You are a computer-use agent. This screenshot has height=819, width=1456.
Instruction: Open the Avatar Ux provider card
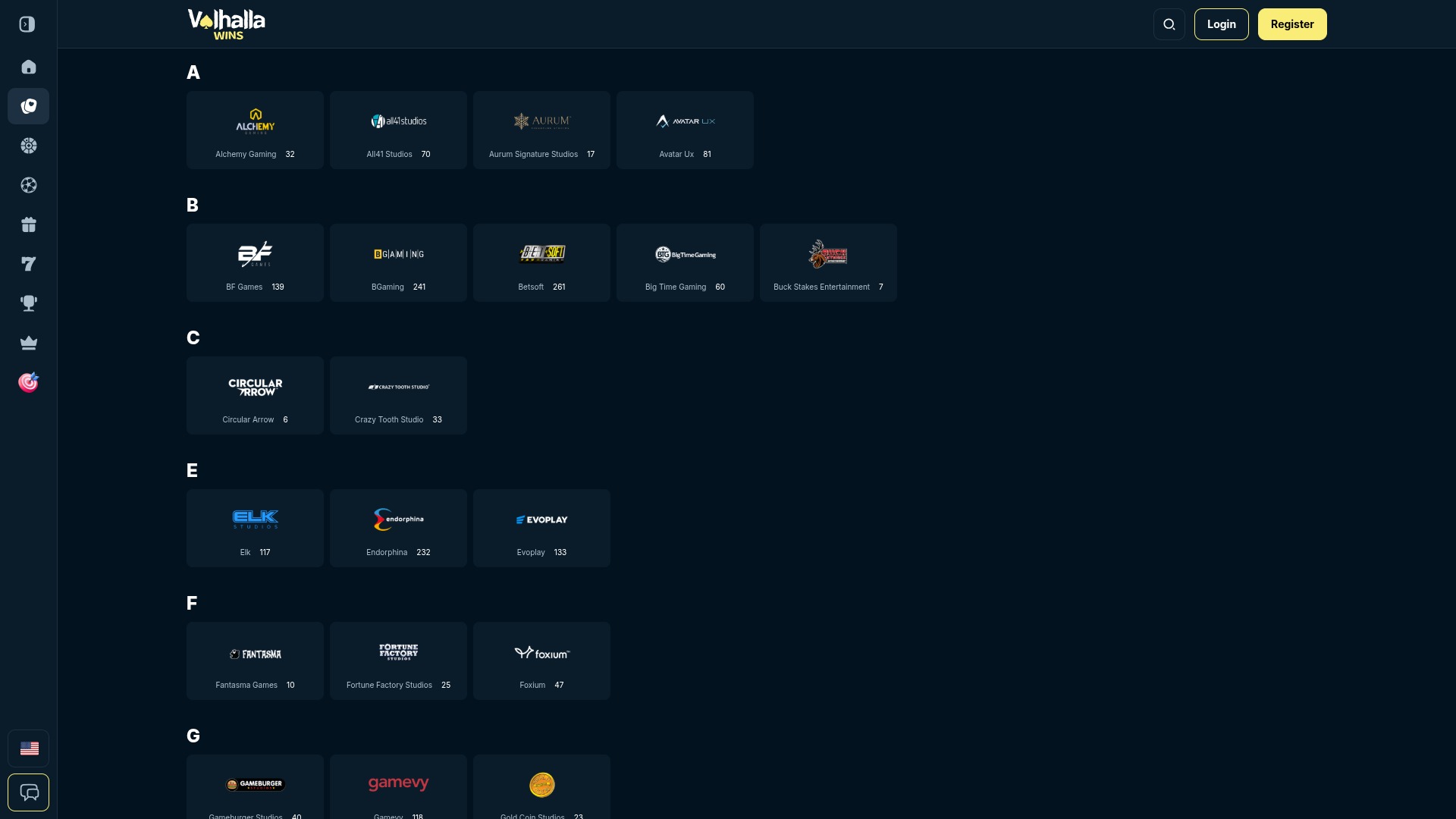[685, 130]
